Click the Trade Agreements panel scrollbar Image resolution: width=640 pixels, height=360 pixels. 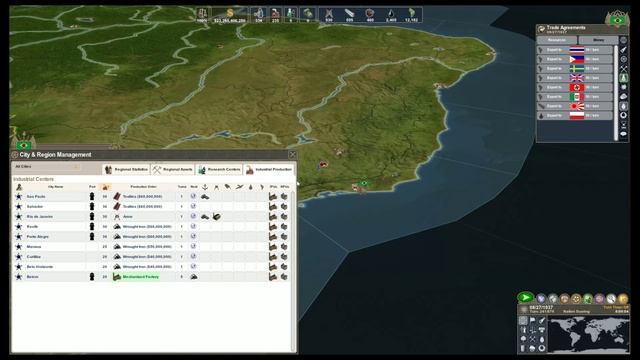[x=616, y=93]
